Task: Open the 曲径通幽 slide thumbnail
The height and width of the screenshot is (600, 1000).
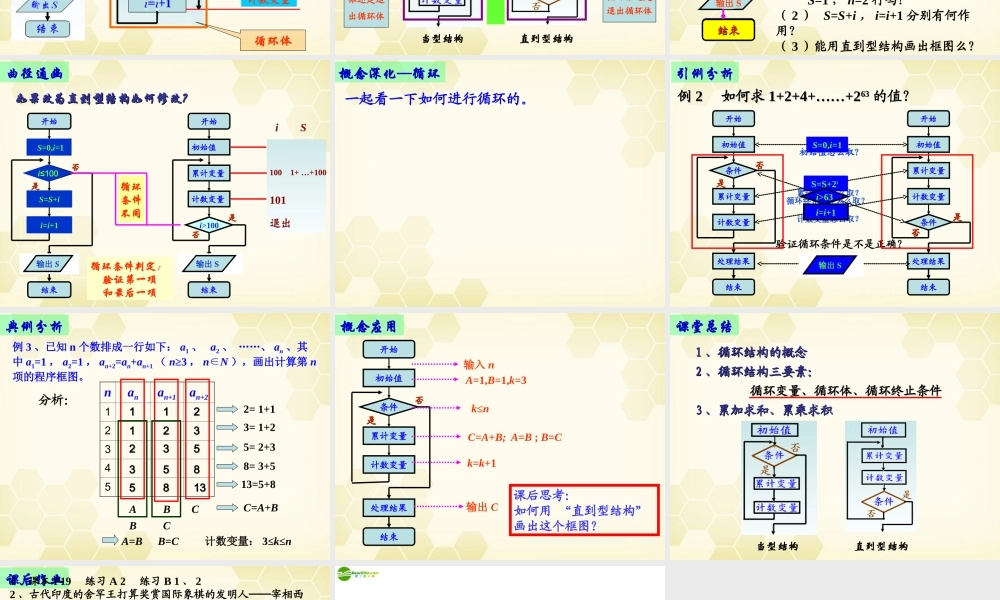Action: pos(165,184)
